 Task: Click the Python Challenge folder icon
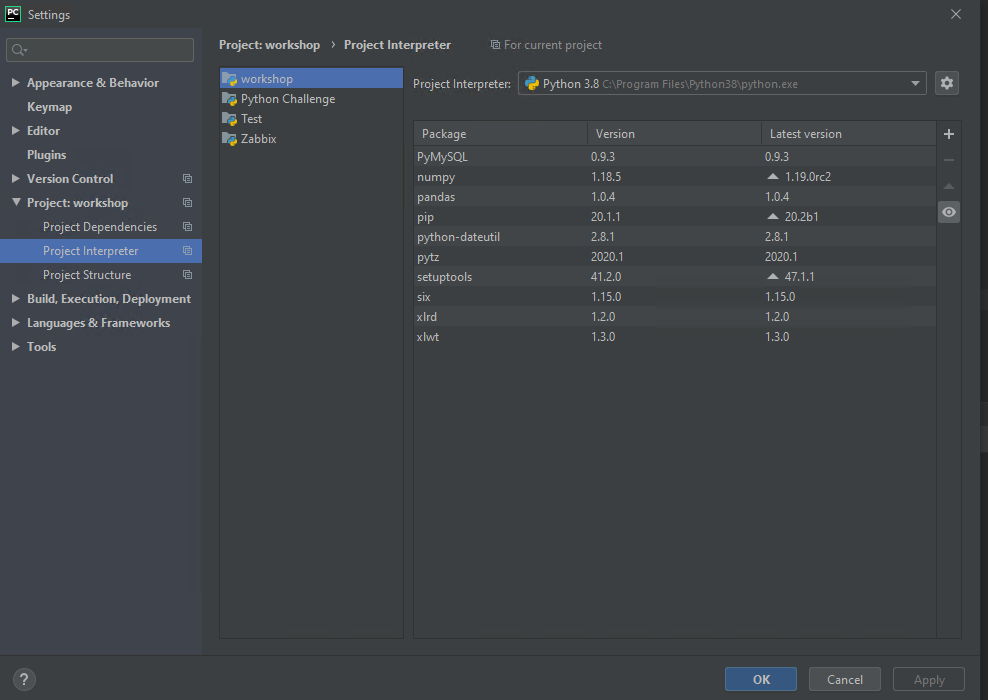pyautogui.click(x=230, y=99)
